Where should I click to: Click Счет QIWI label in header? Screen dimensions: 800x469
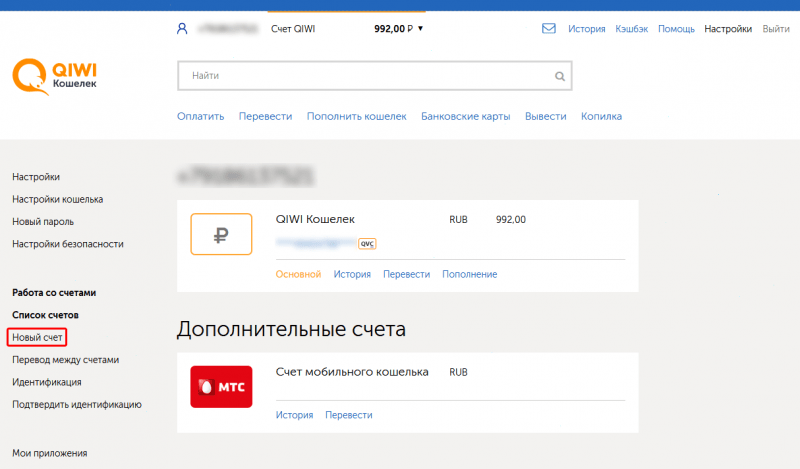[293, 29]
